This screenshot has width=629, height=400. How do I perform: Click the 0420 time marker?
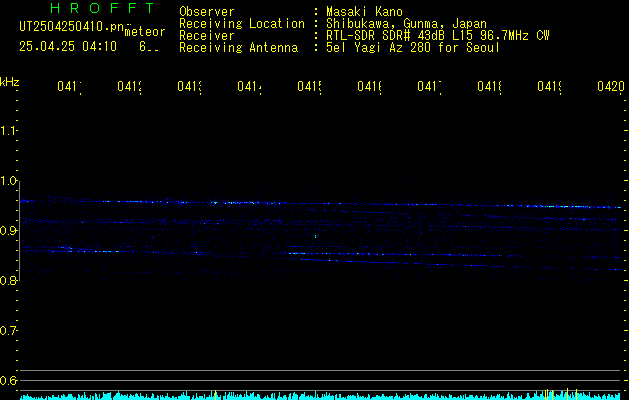click(x=611, y=87)
